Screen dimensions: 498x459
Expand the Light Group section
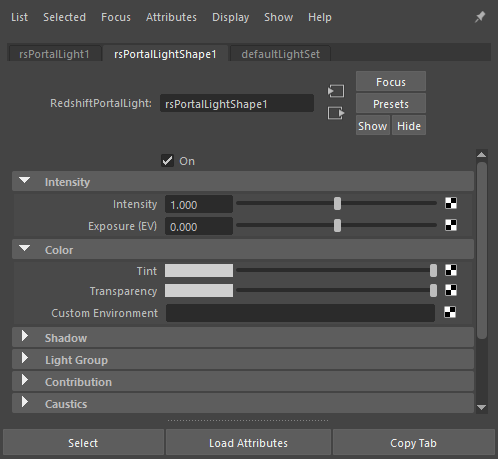(x=25, y=358)
